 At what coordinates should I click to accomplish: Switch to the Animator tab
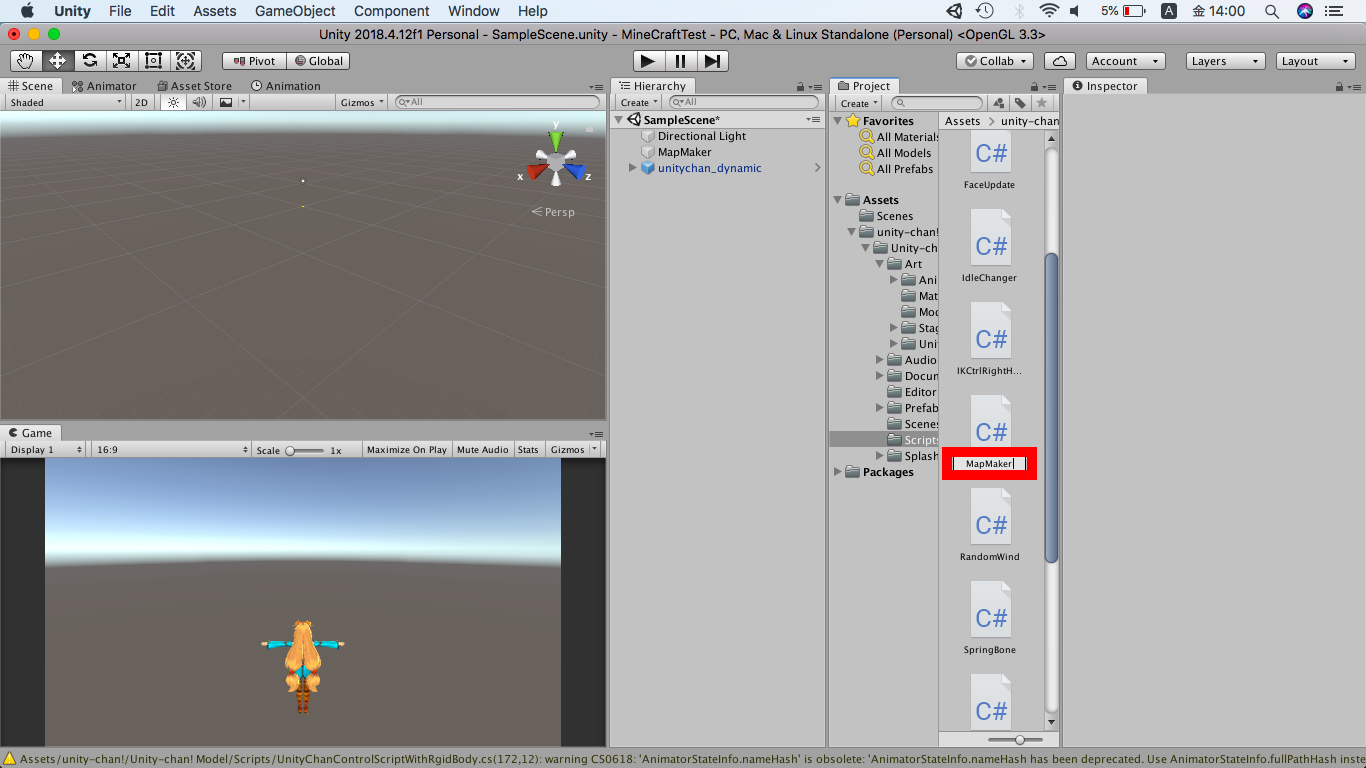(x=104, y=86)
